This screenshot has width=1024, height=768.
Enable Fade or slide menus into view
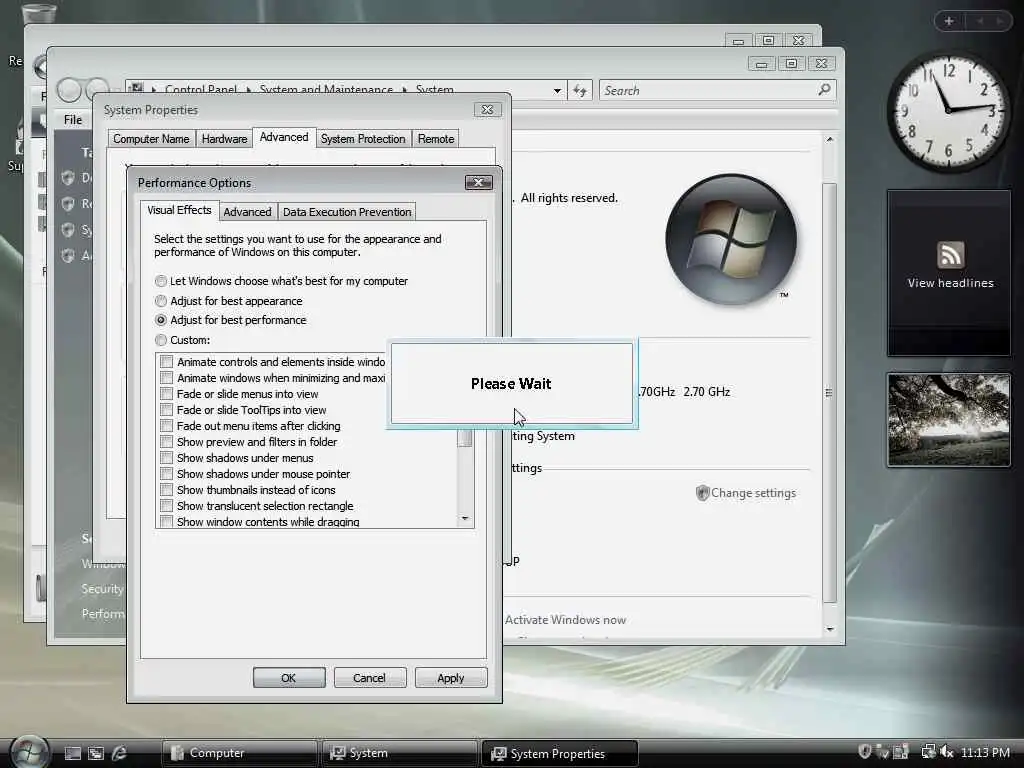click(167, 394)
